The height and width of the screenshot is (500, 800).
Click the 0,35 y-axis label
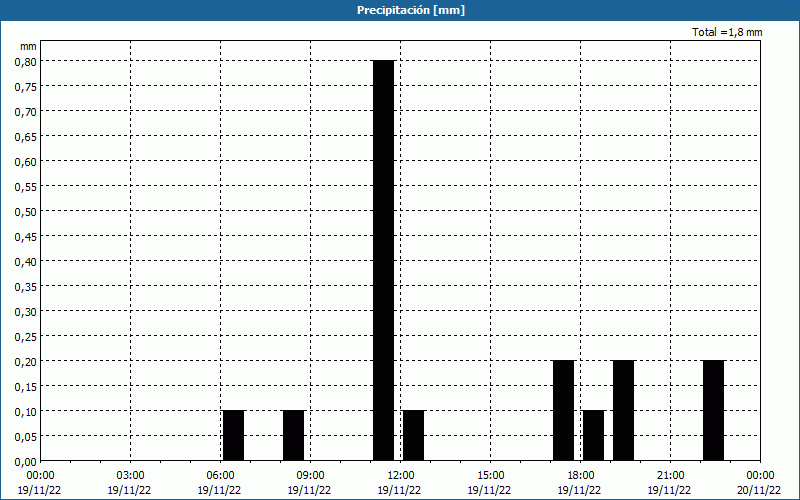(26, 286)
